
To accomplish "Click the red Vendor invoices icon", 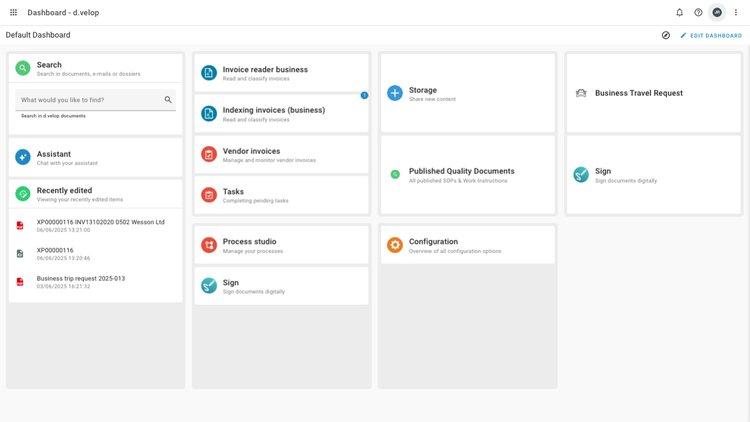I will 209,155.
